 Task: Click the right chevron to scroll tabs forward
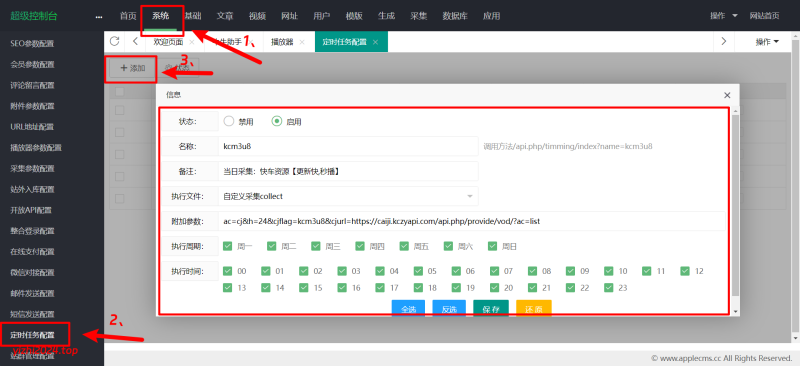pos(723,42)
